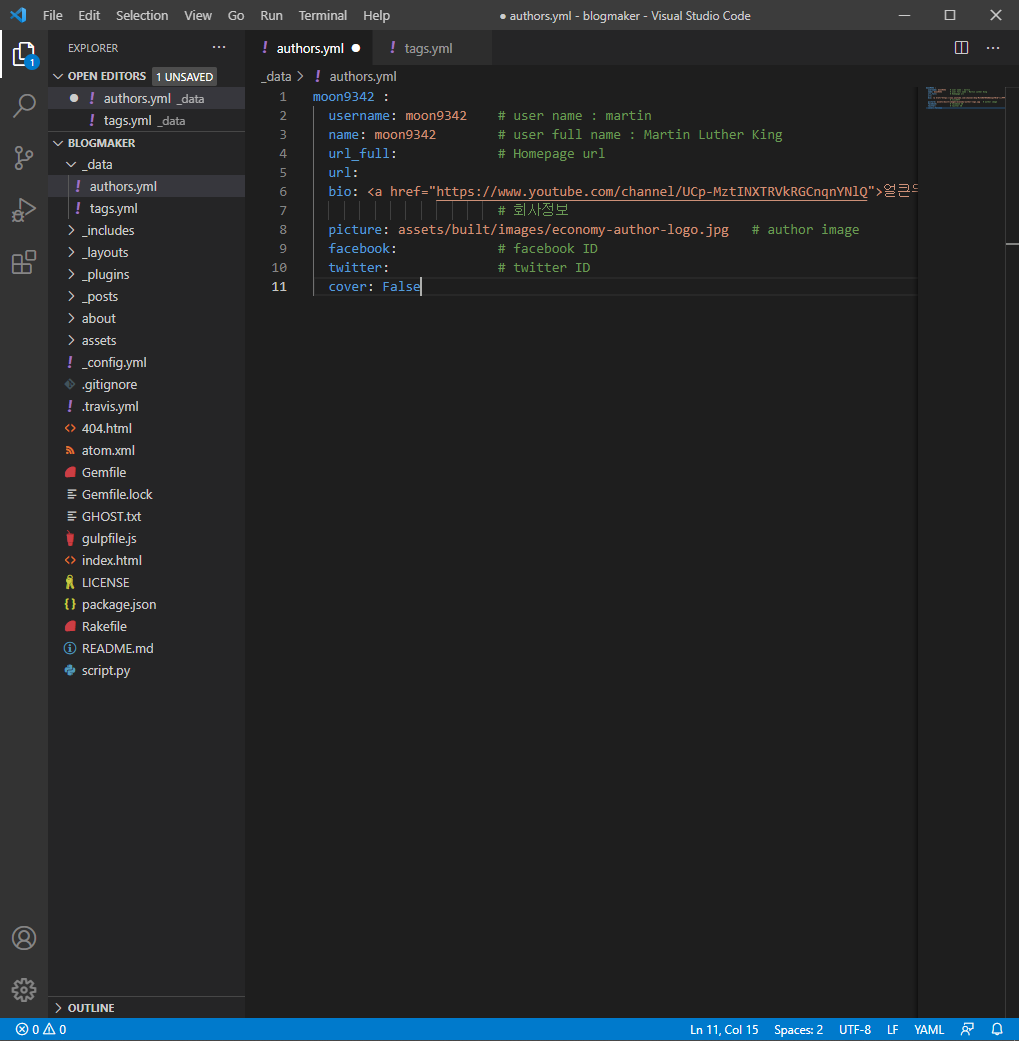Open .gitignore file

point(147,384)
